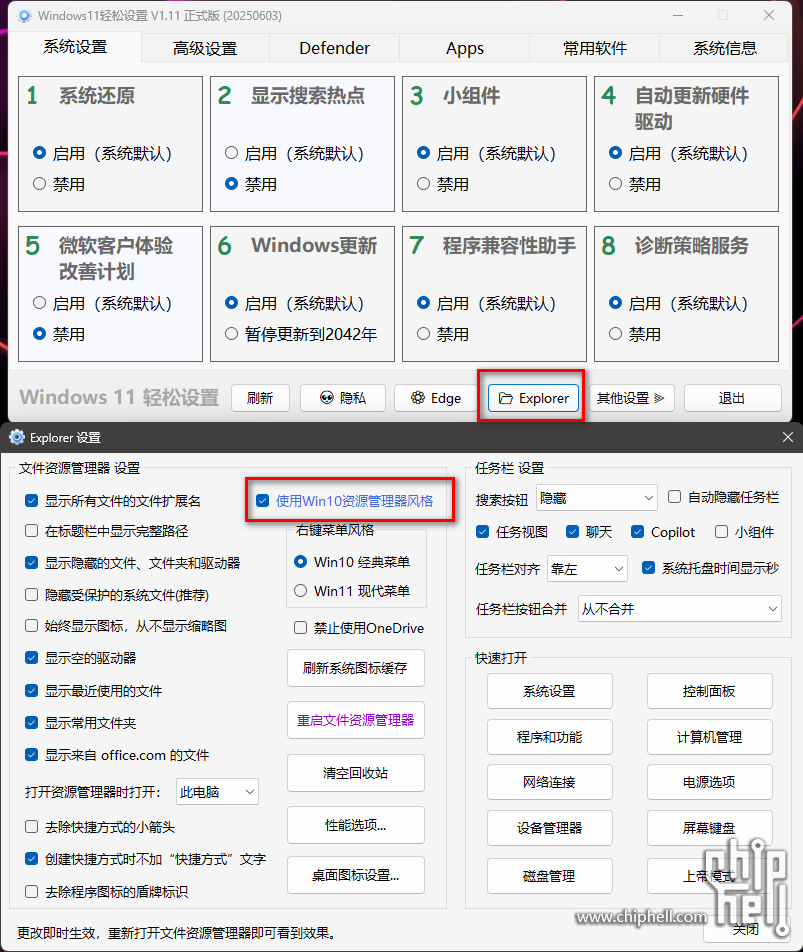The image size is (803, 952).
Task: Enable 自动隐藏任务栏 checkbox
Action: [674, 497]
